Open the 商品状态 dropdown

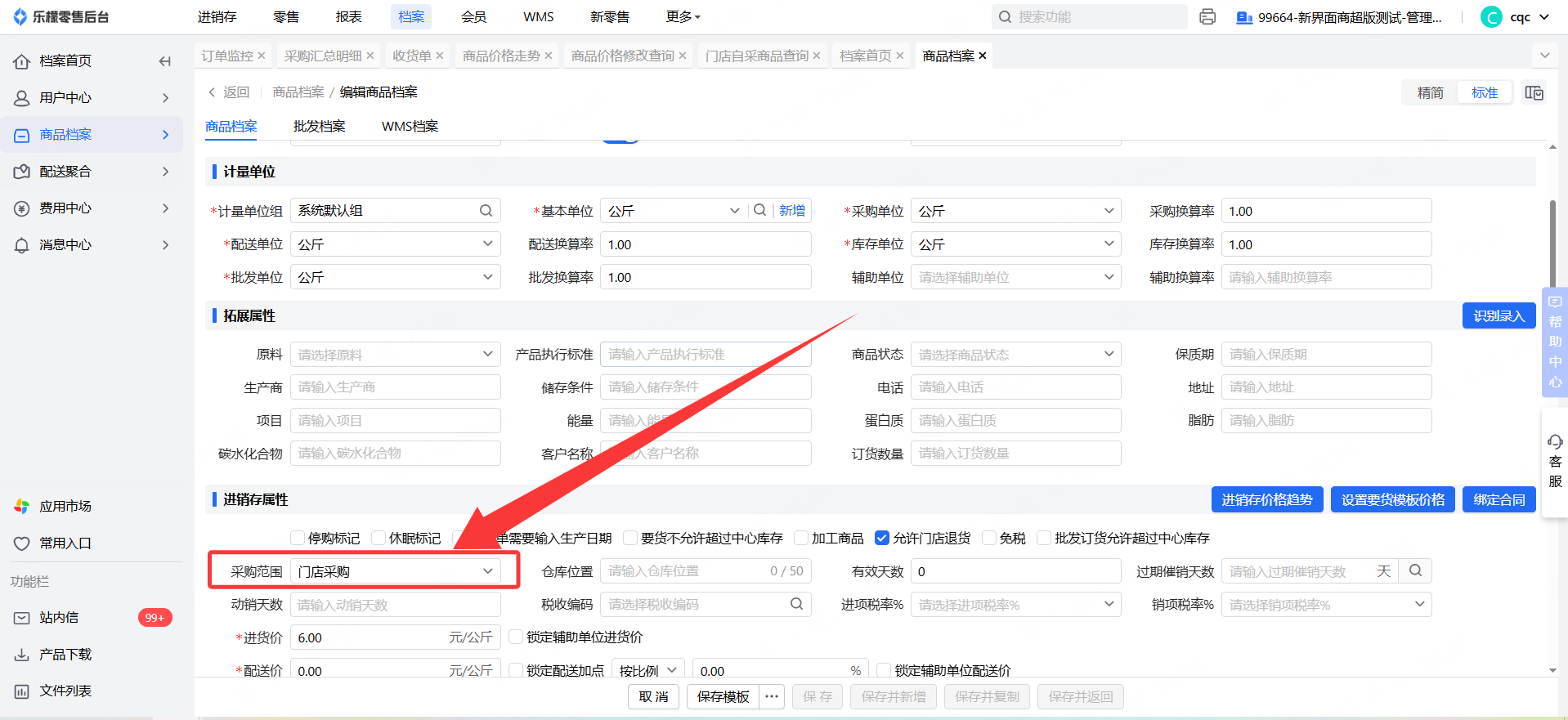(1015, 355)
